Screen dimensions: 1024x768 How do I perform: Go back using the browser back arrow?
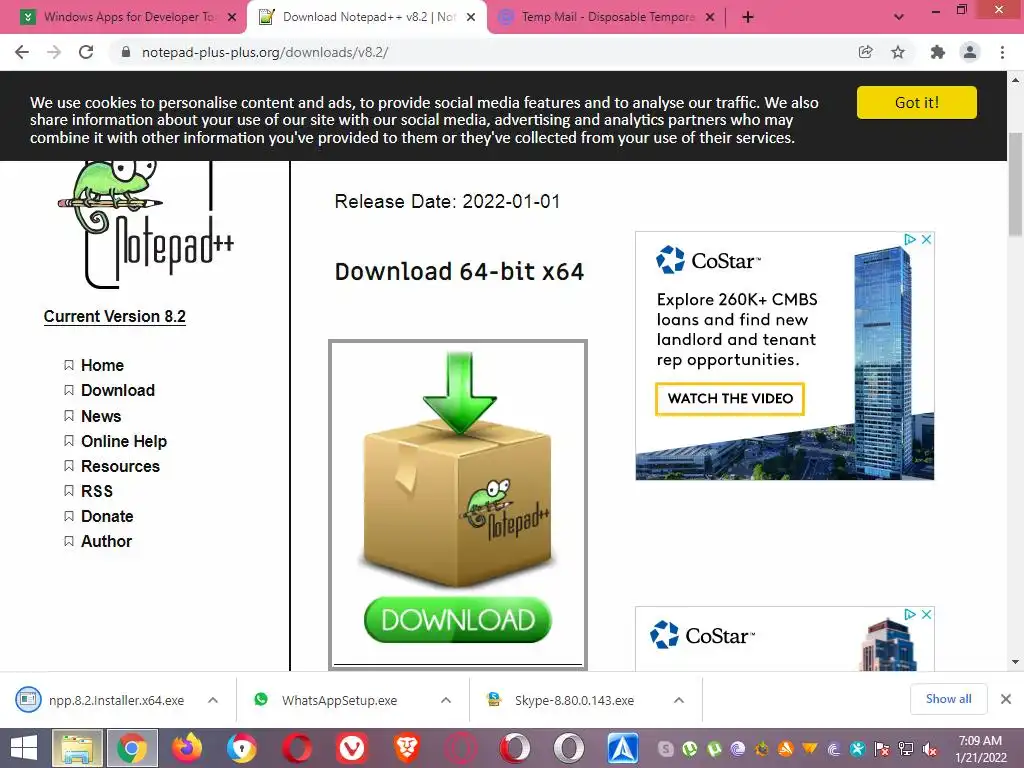[22, 52]
